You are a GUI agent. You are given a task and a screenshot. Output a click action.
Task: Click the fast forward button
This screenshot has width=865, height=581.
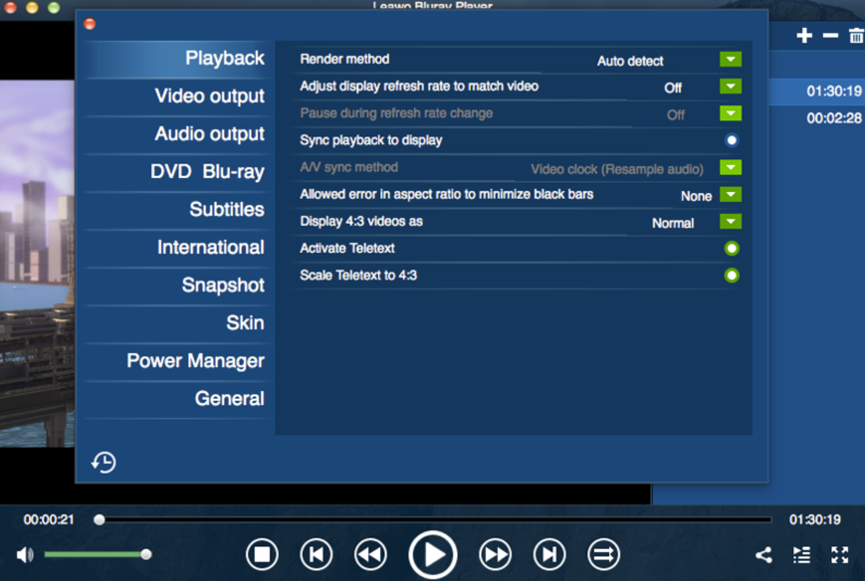point(495,554)
